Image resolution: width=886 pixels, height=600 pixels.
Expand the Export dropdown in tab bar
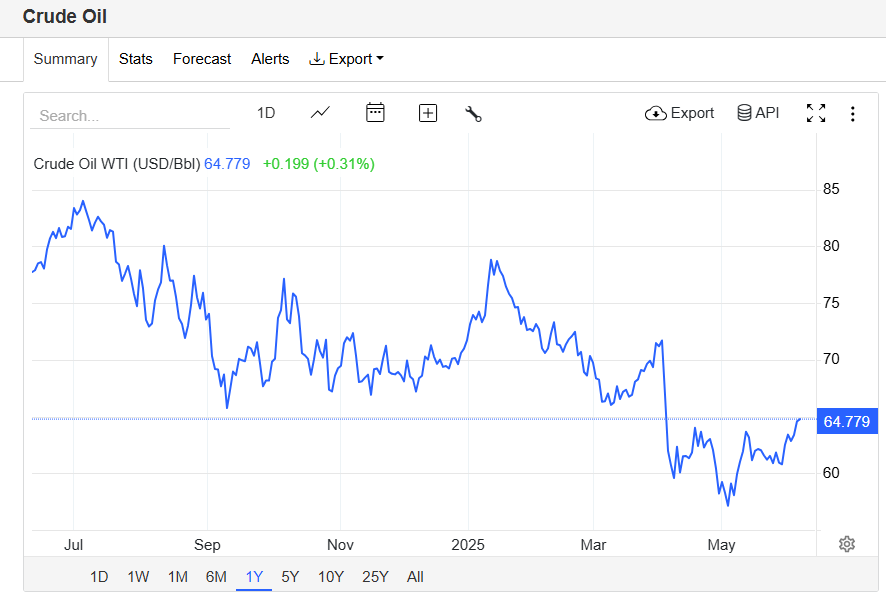[346, 59]
